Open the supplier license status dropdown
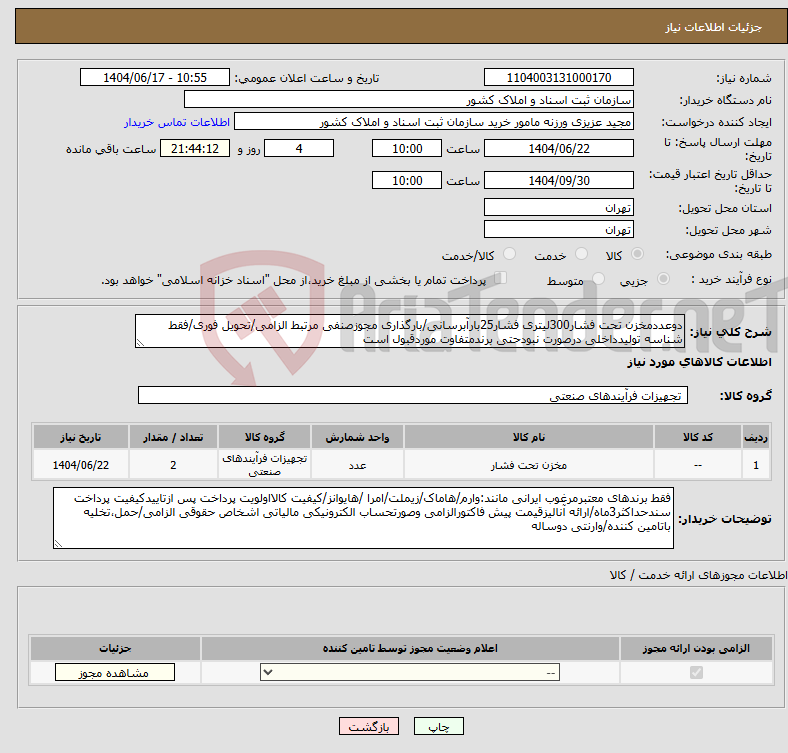 [x=410, y=673]
